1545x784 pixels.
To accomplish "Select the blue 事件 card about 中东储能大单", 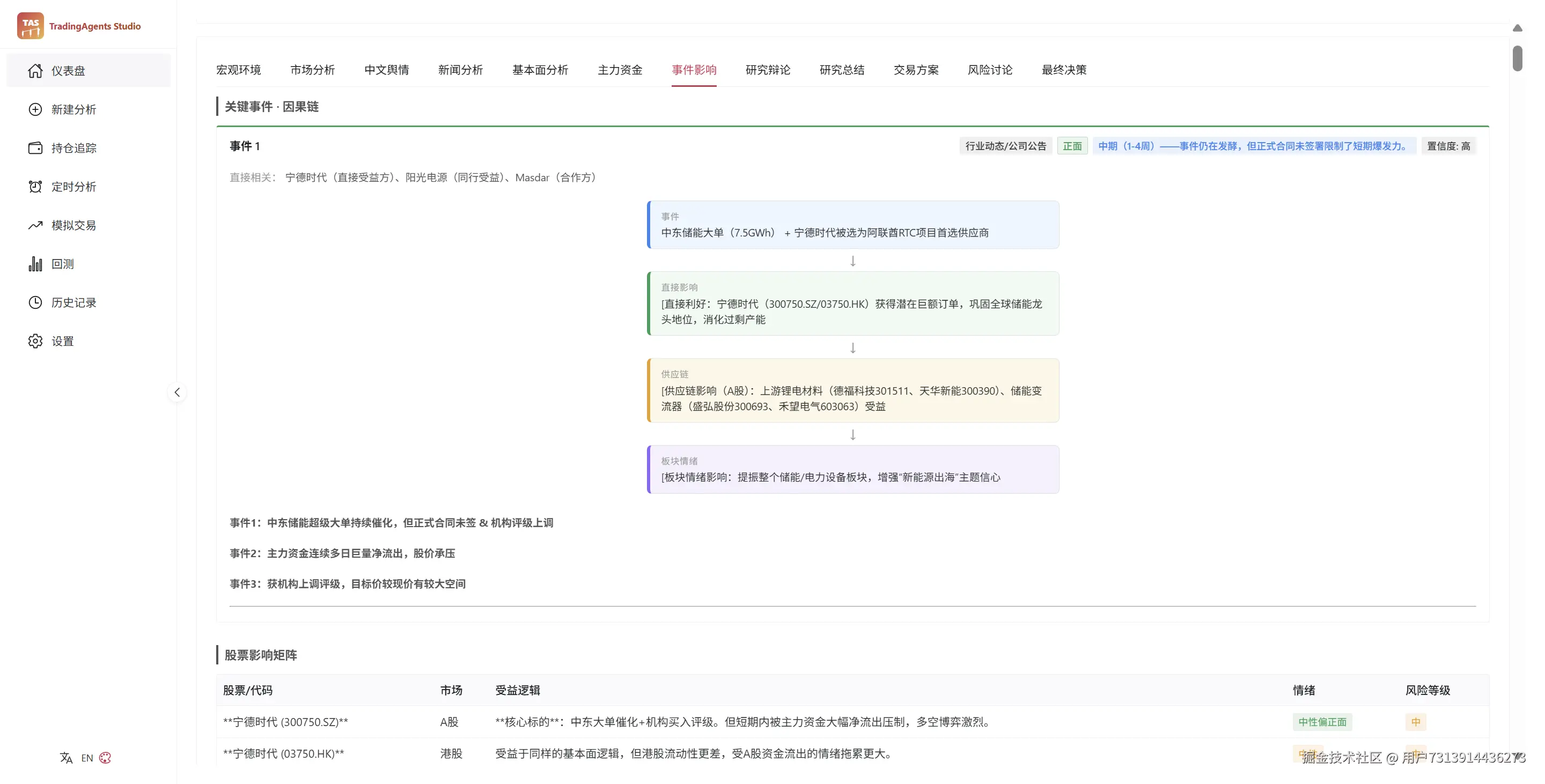I will coord(853,225).
